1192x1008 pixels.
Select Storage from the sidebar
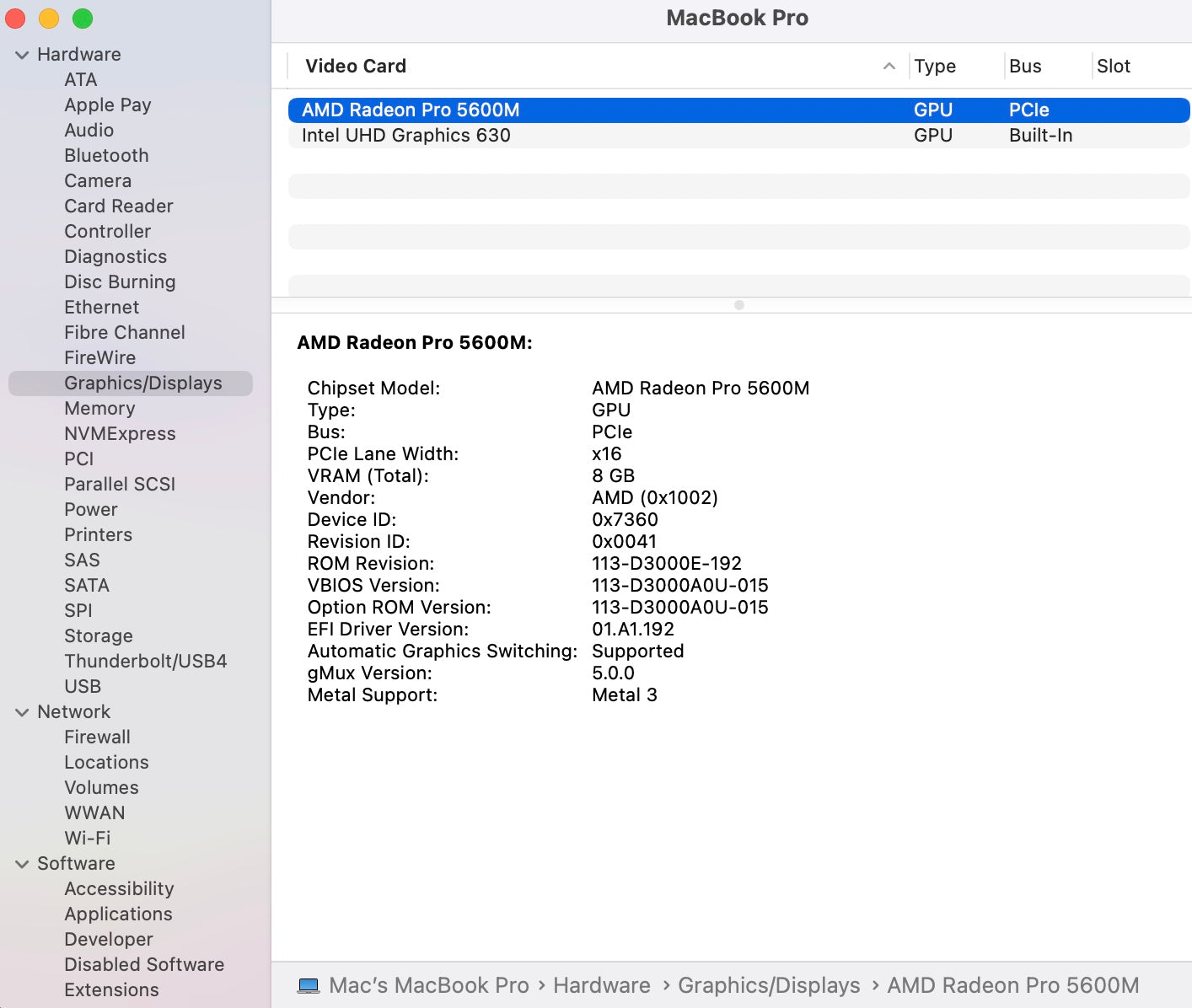[99, 636]
